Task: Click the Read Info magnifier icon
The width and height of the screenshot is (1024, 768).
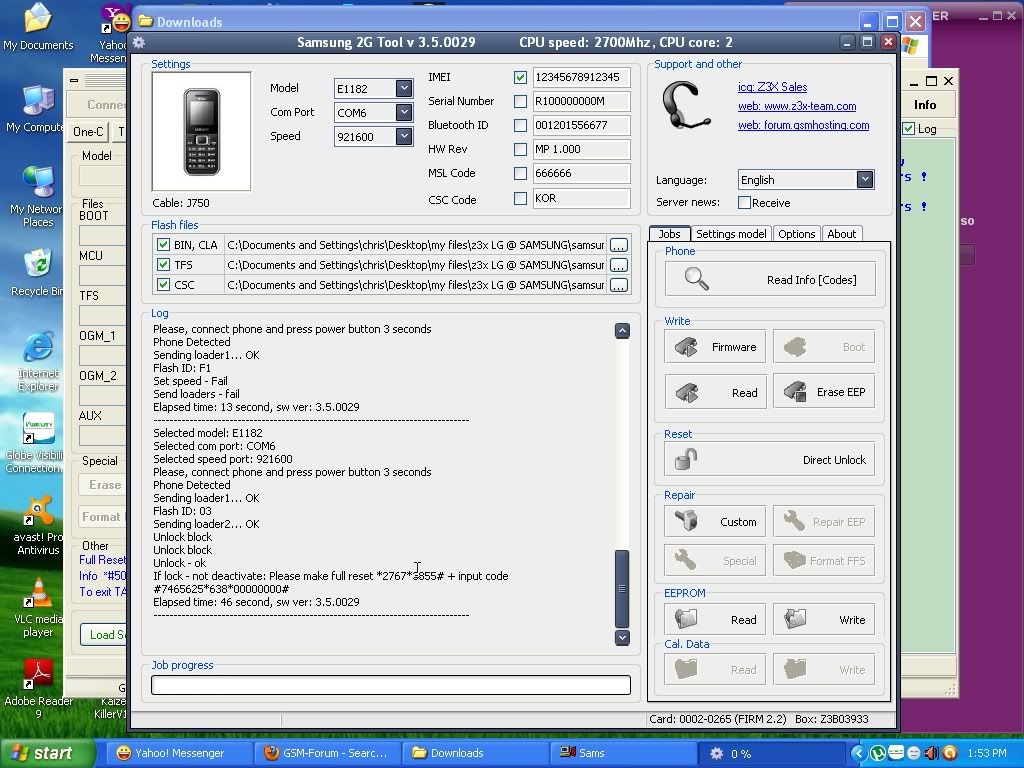Action: [697, 279]
